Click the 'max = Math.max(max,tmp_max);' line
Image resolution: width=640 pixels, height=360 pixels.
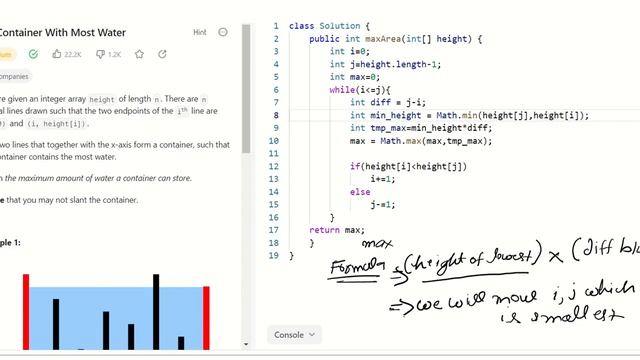(421, 141)
